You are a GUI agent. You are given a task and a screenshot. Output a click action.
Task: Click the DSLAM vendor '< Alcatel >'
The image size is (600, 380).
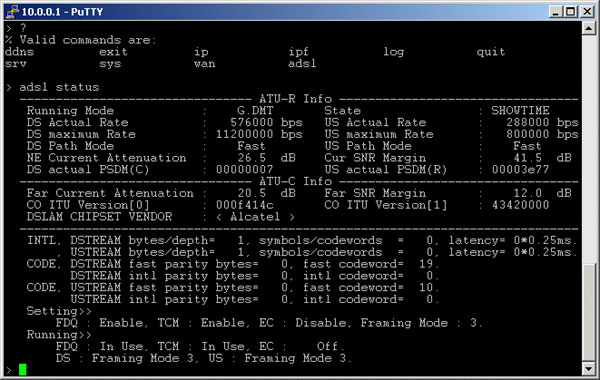pyautogui.click(x=255, y=217)
